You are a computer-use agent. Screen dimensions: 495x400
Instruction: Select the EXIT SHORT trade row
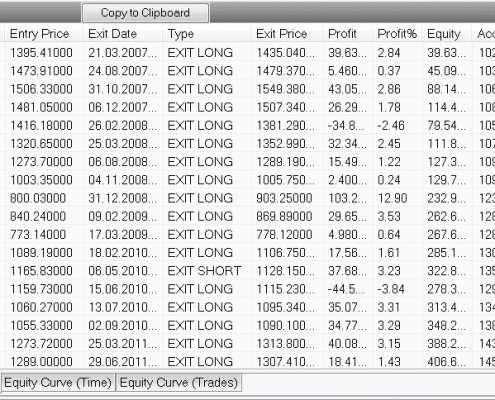(x=247, y=271)
